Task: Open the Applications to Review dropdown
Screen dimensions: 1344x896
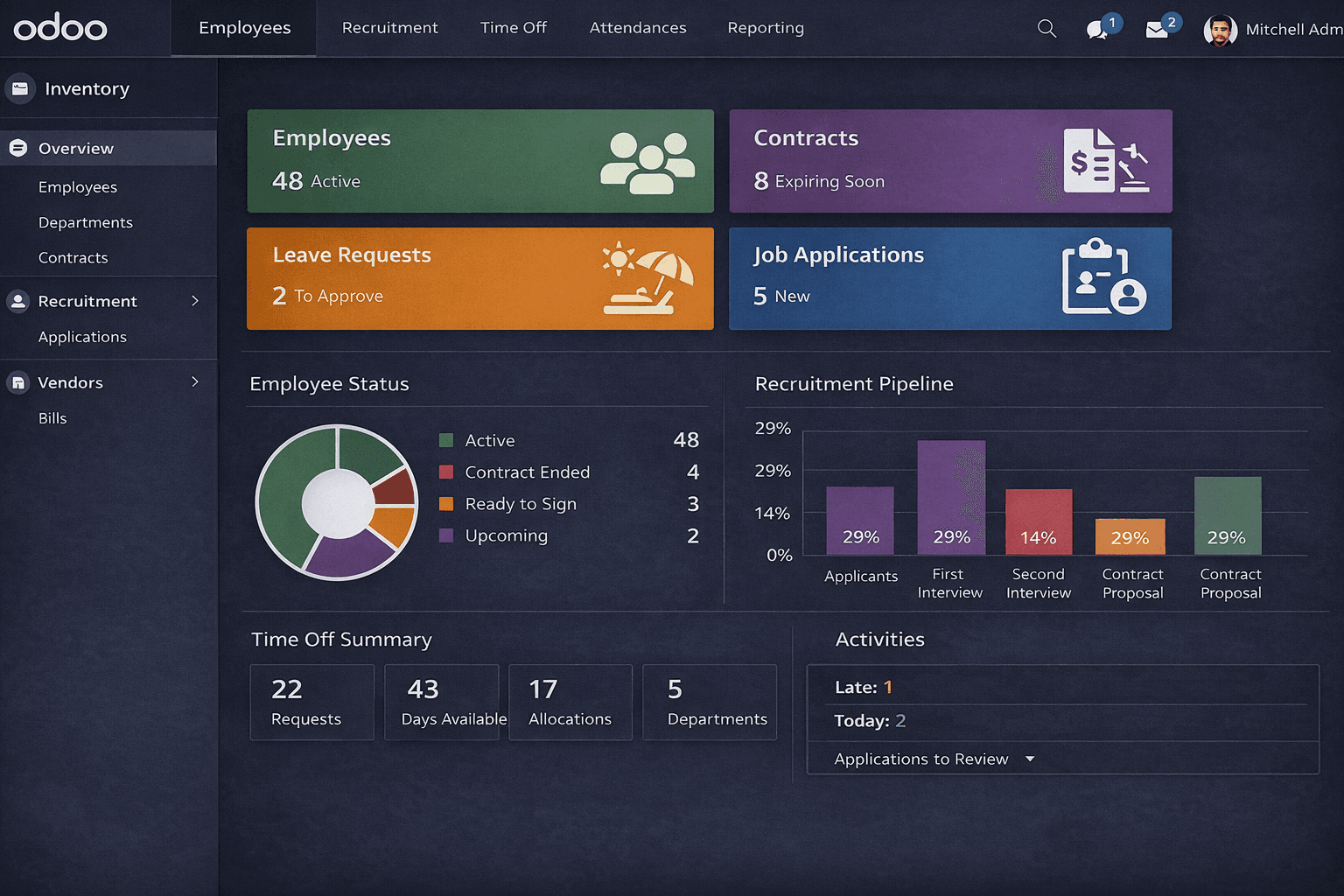Action: [x=1030, y=759]
